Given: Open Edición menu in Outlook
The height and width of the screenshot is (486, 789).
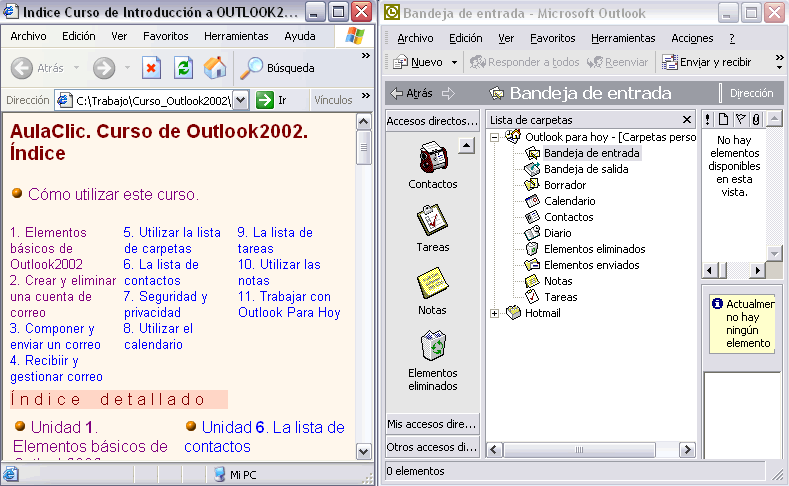Looking at the screenshot, I should point(465,38).
